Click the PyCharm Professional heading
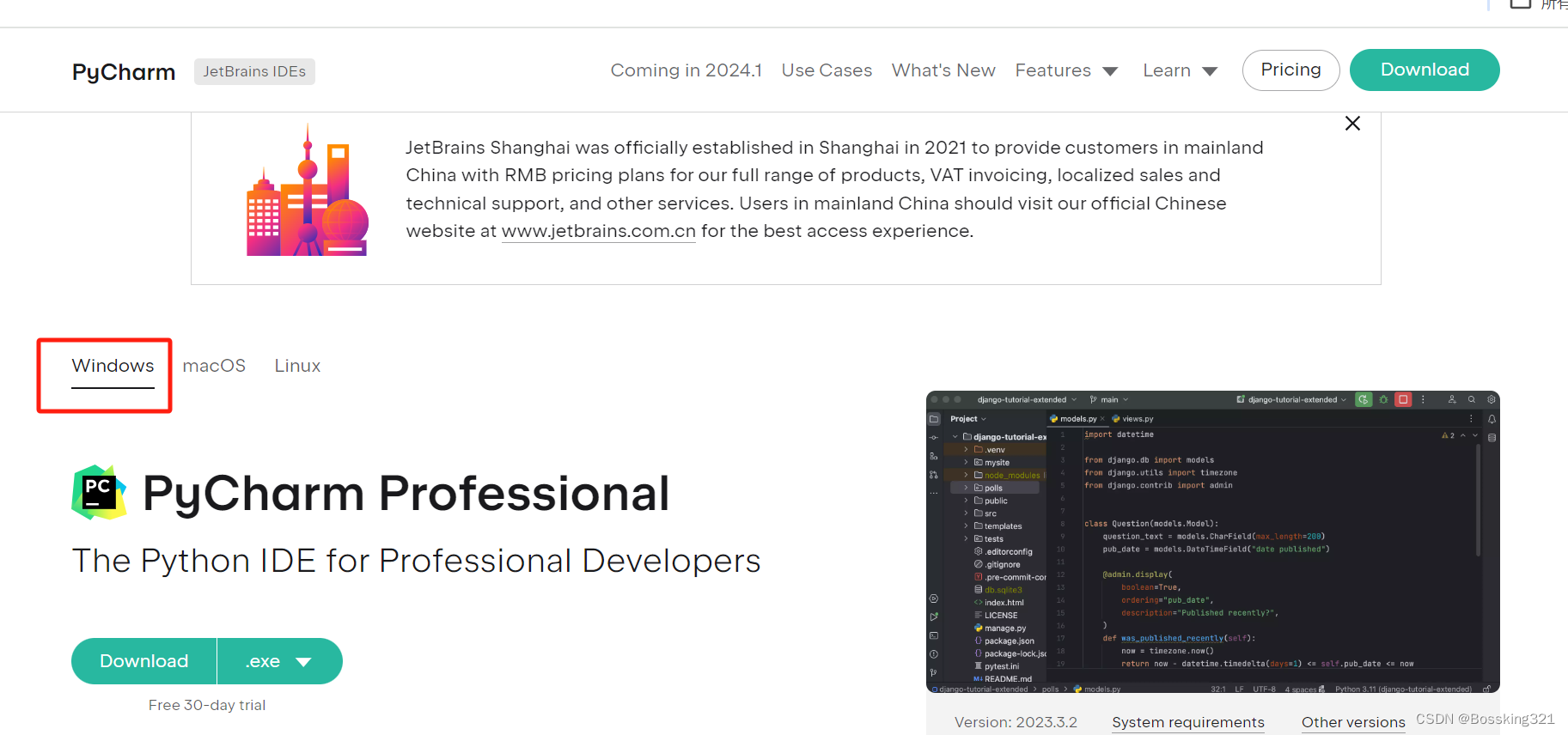The height and width of the screenshot is (735, 1568). click(x=406, y=494)
